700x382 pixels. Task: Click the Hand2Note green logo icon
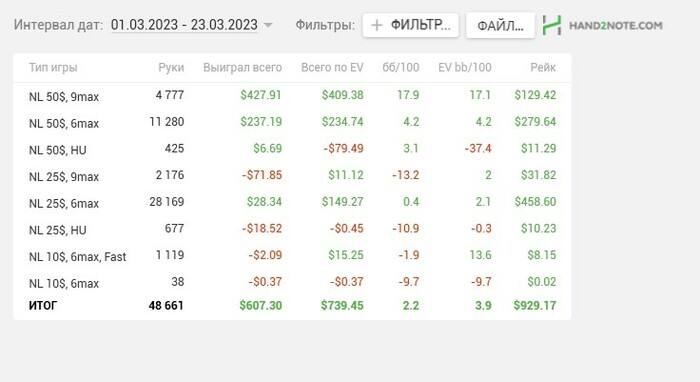point(552,25)
